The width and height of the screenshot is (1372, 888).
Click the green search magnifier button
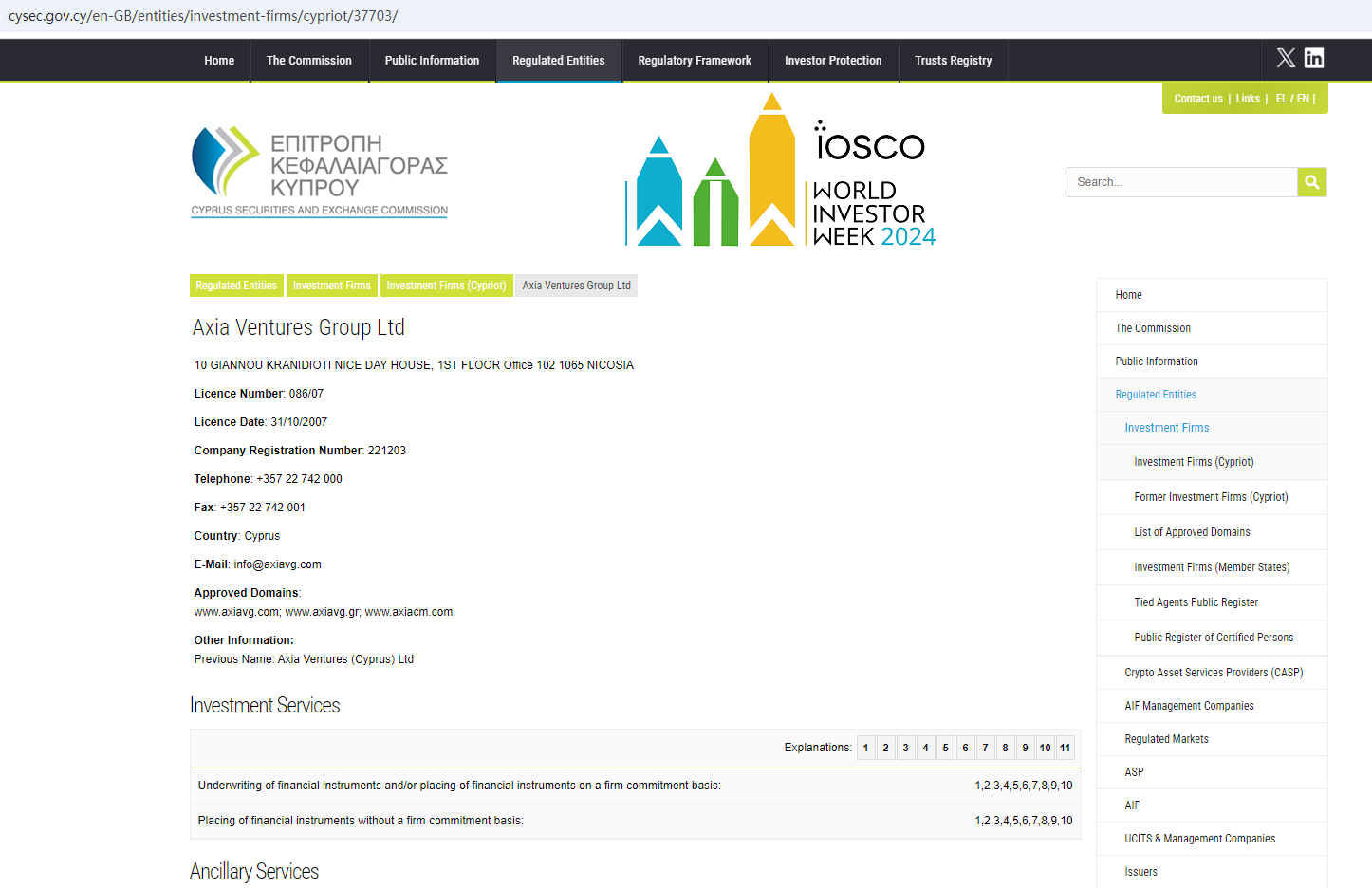click(1311, 182)
